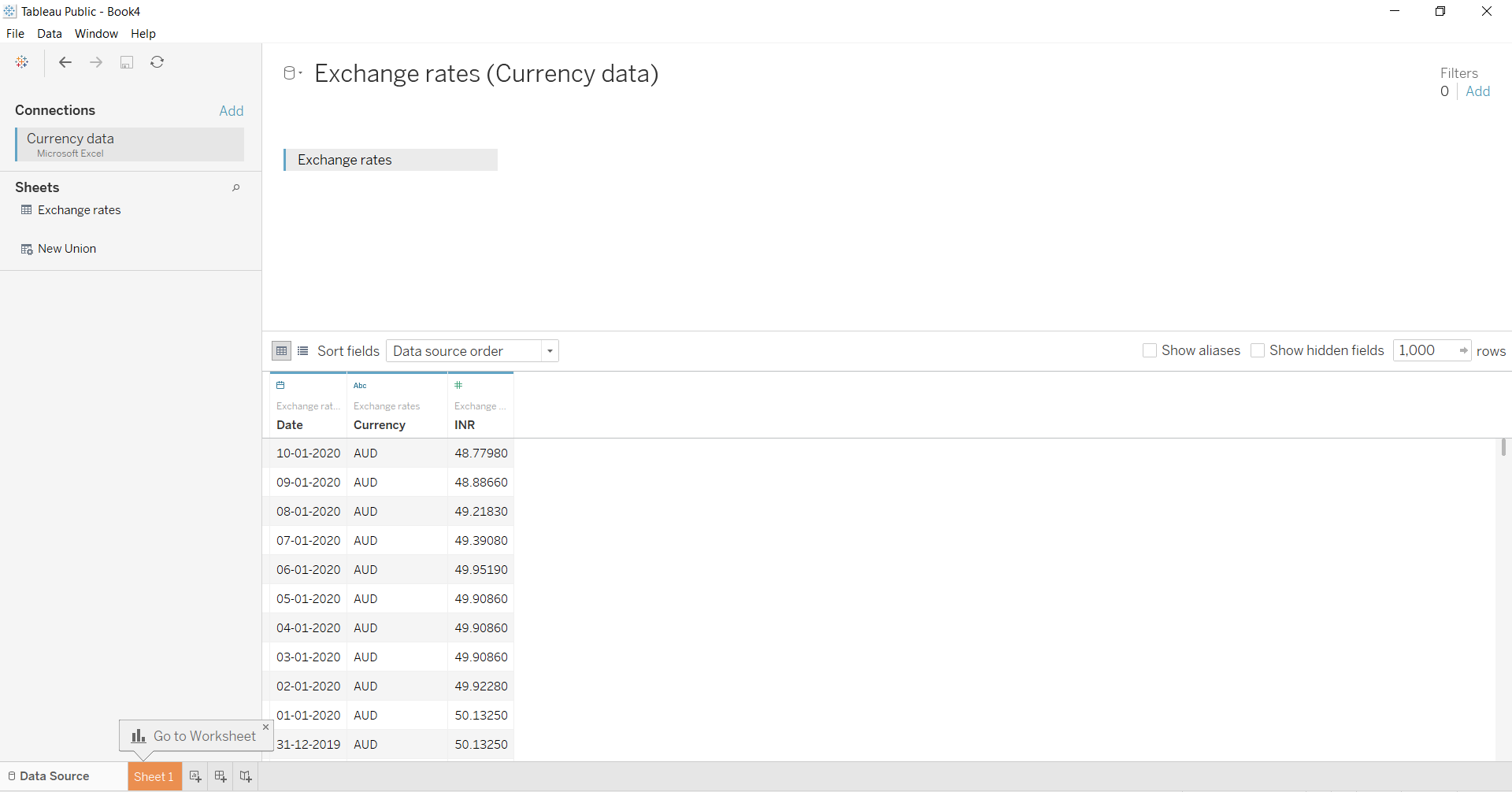Open the File menu
The width and height of the screenshot is (1512, 792).
click(15, 34)
